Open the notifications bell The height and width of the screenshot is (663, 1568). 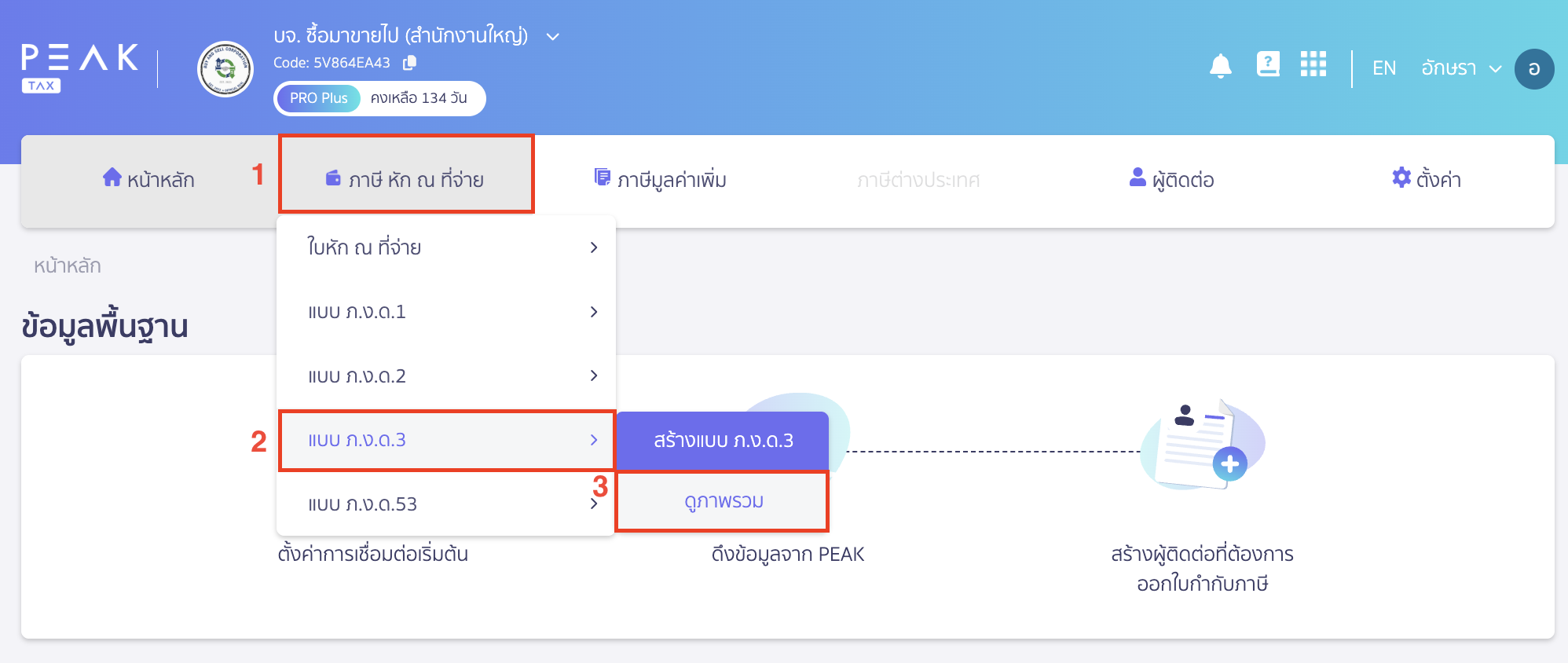click(x=1221, y=66)
